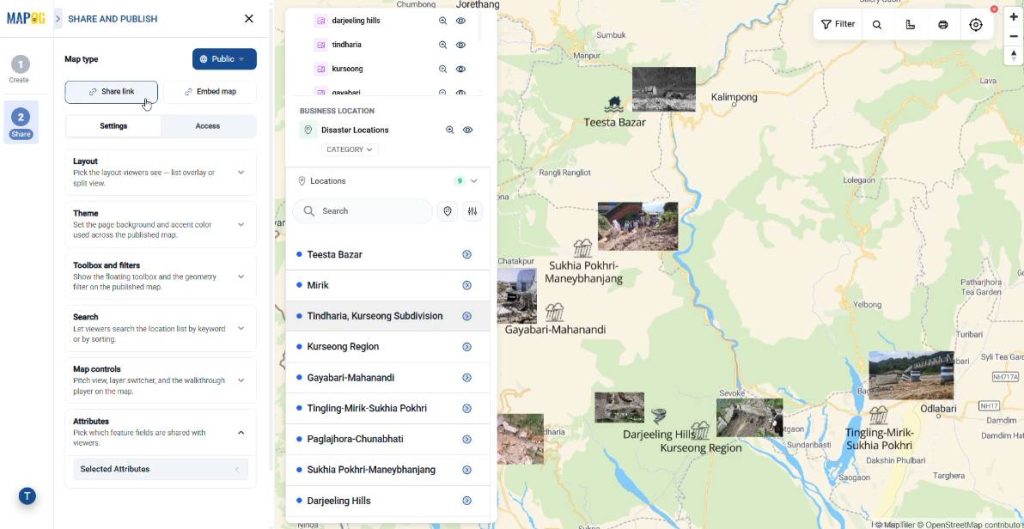Select Tindharia, Kurseong Subdivision in list
This screenshot has width=1024, height=529.
388,316
